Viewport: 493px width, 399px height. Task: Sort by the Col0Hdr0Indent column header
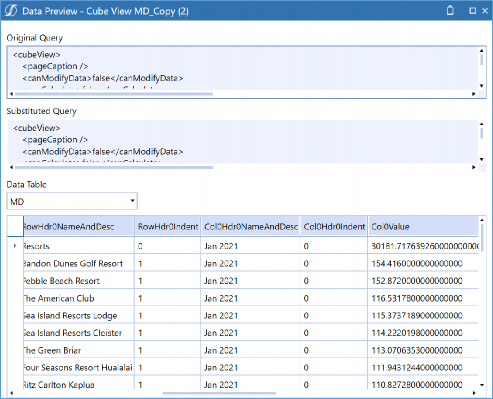click(334, 227)
